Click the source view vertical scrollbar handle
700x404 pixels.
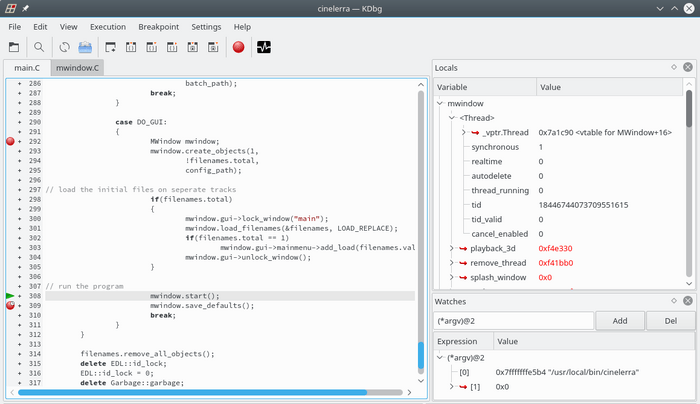click(x=421, y=355)
